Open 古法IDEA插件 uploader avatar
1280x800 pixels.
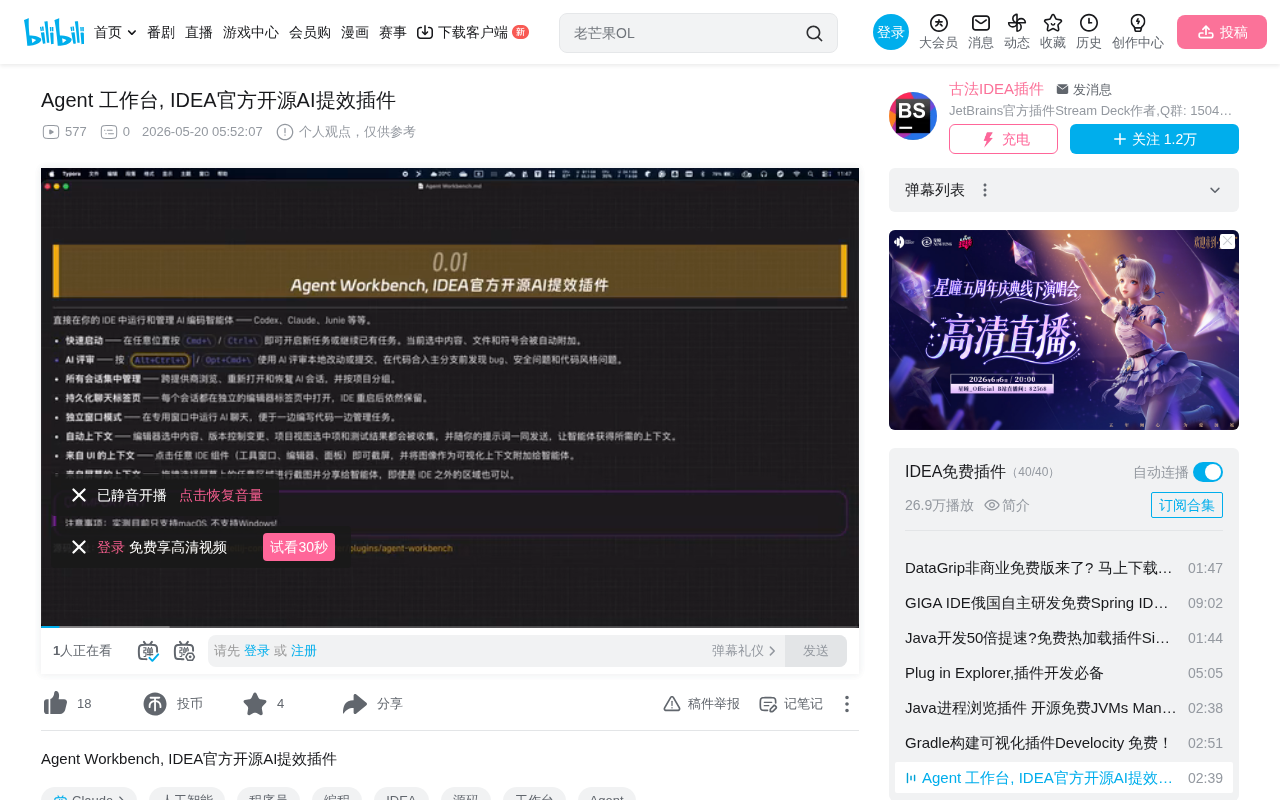[x=913, y=116]
